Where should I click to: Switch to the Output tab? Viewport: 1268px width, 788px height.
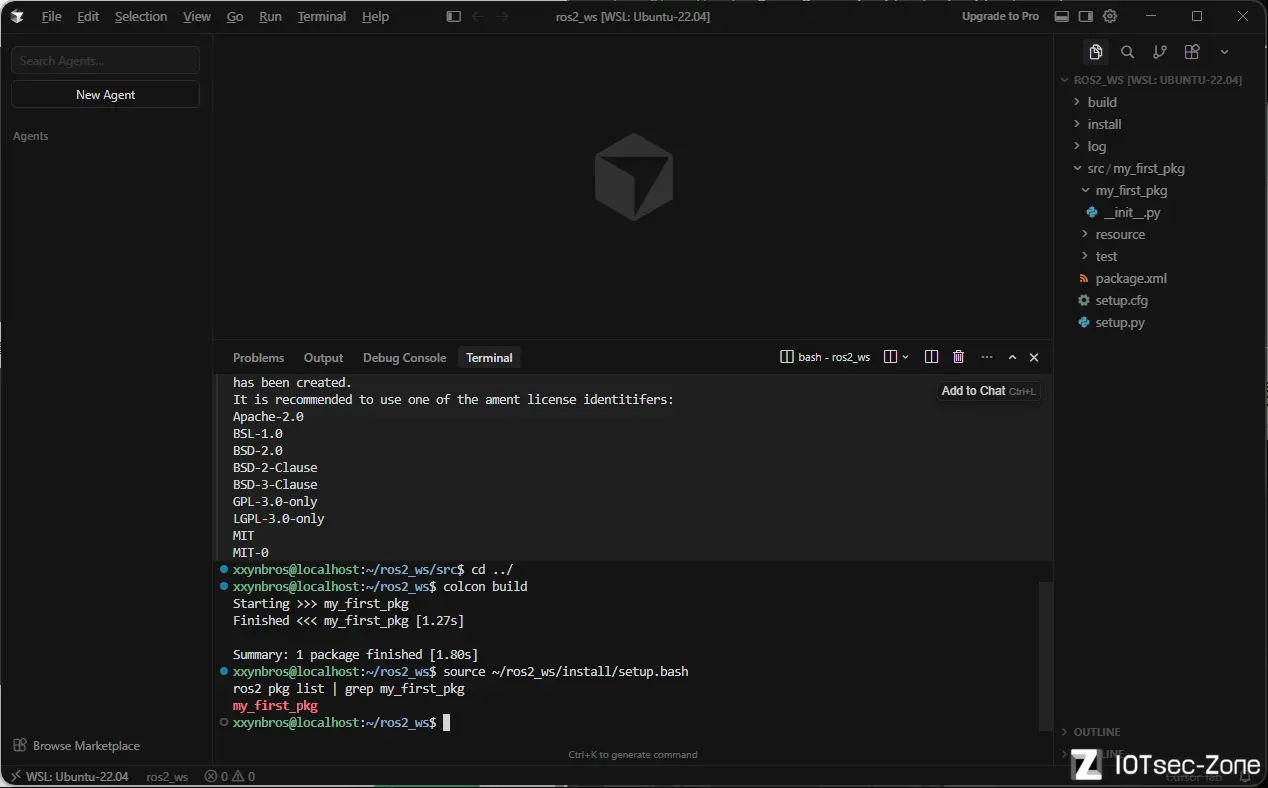[323, 358]
